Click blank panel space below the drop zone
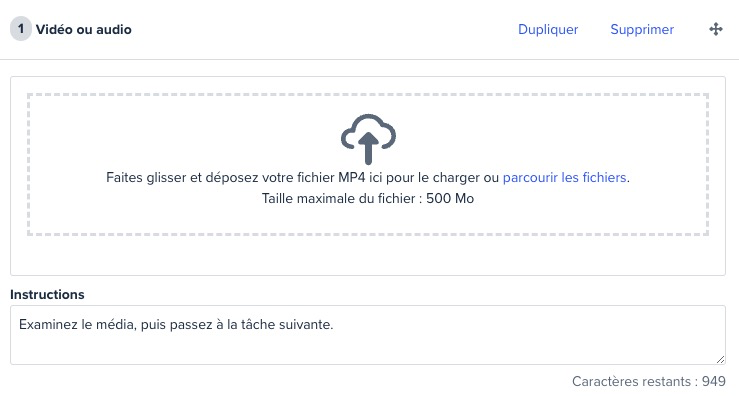The height and width of the screenshot is (396, 739). (368, 255)
